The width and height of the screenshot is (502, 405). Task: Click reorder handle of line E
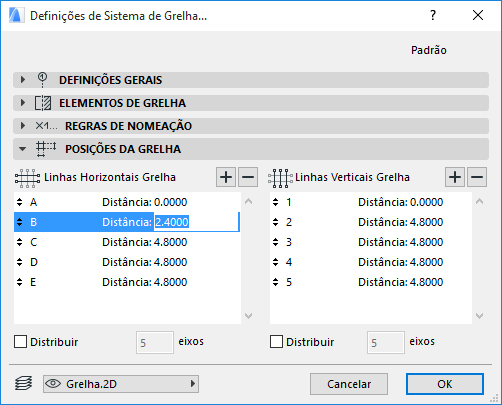(x=20, y=282)
